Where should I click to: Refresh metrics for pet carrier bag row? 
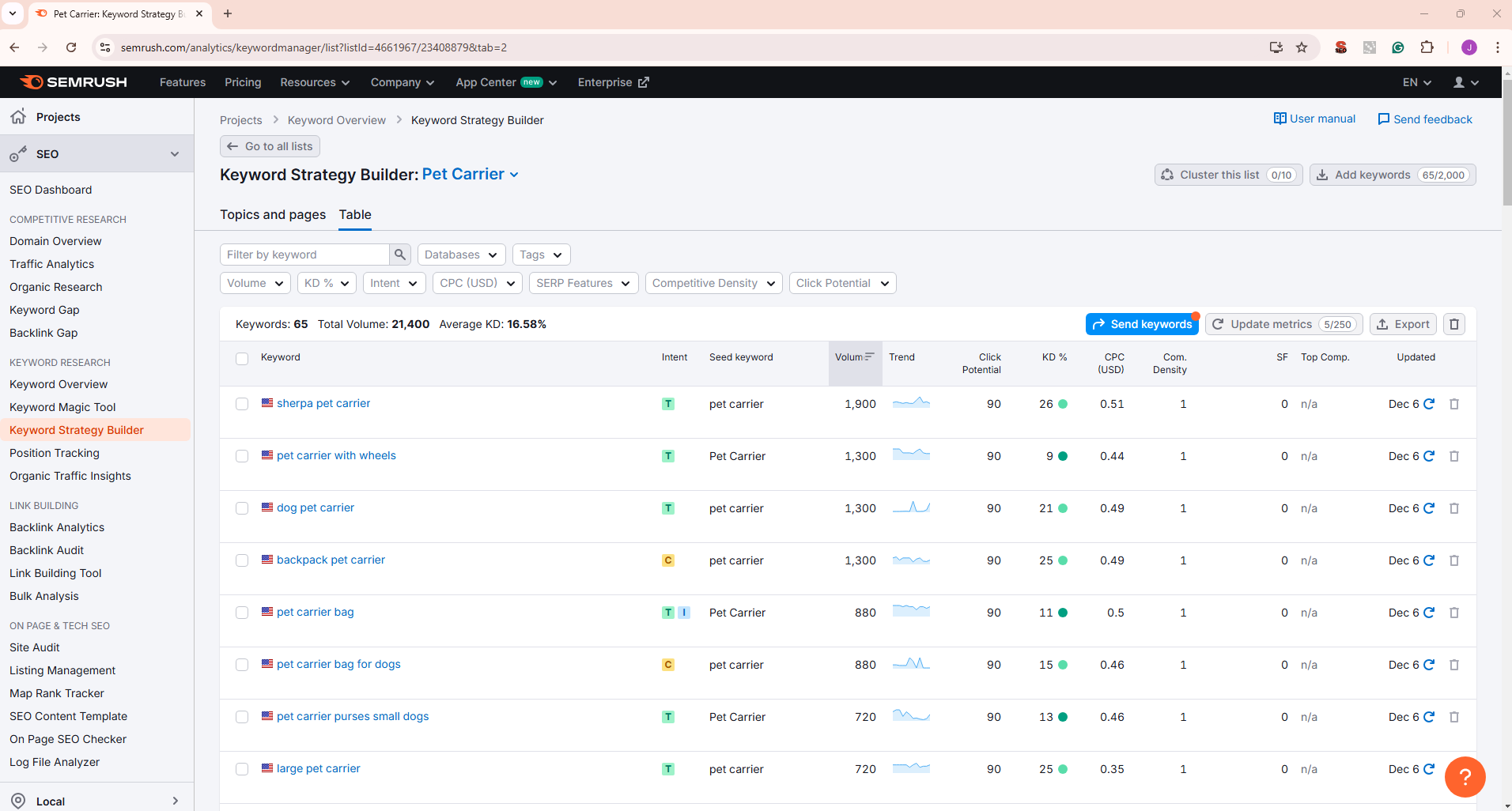(1429, 613)
